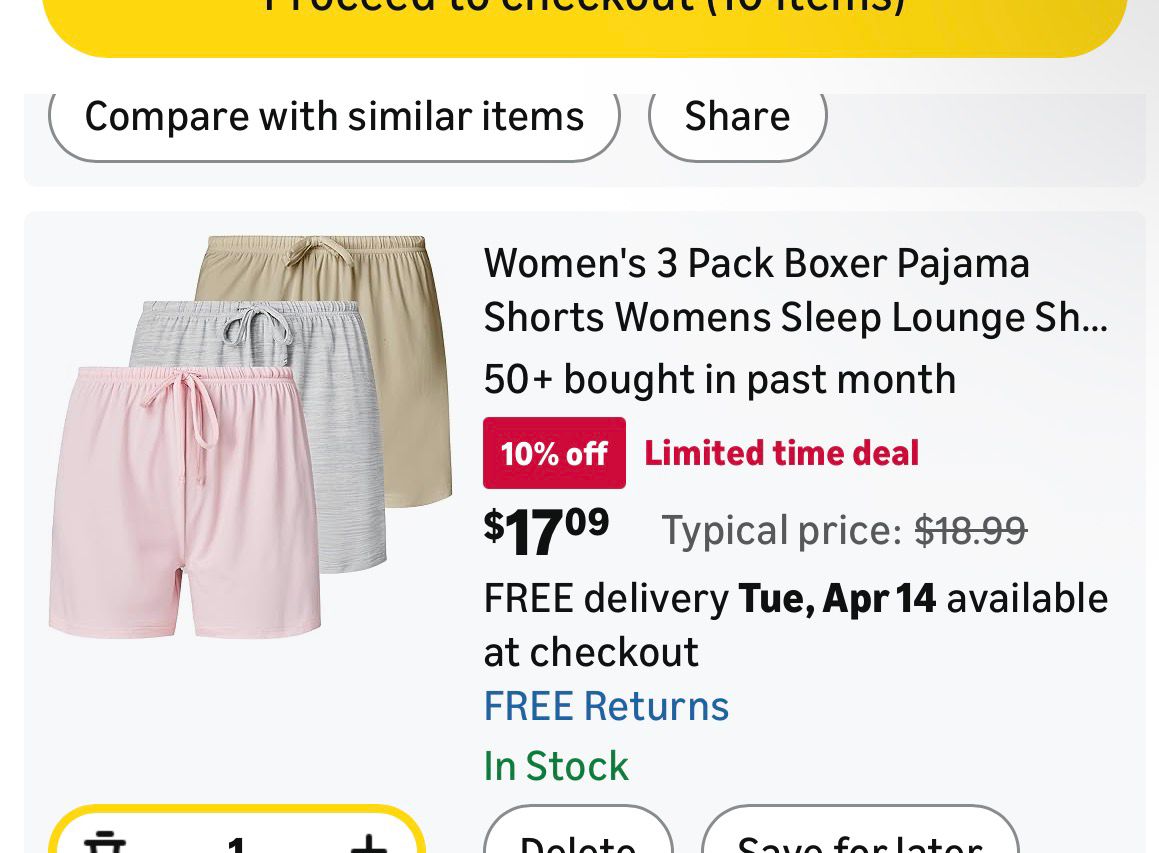Viewport: 1159px width, 853px height.
Task: Click the Tue, Apr 14 delivery date
Action: pos(837,598)
